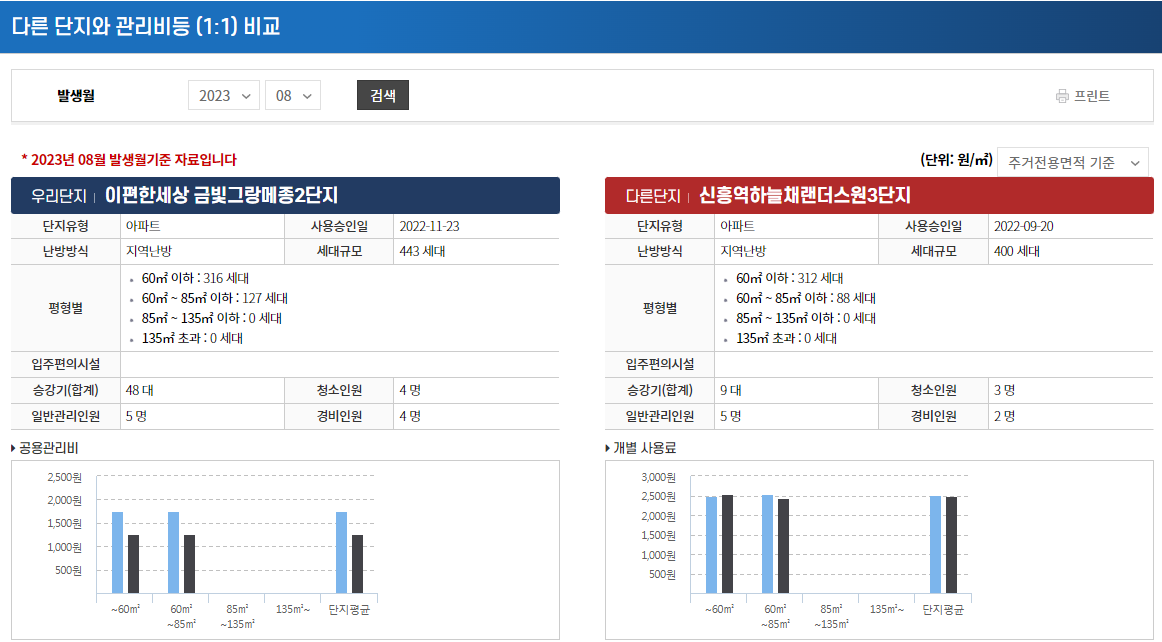
Task: Click the 443 세대 household count
Action: point(422,251)
